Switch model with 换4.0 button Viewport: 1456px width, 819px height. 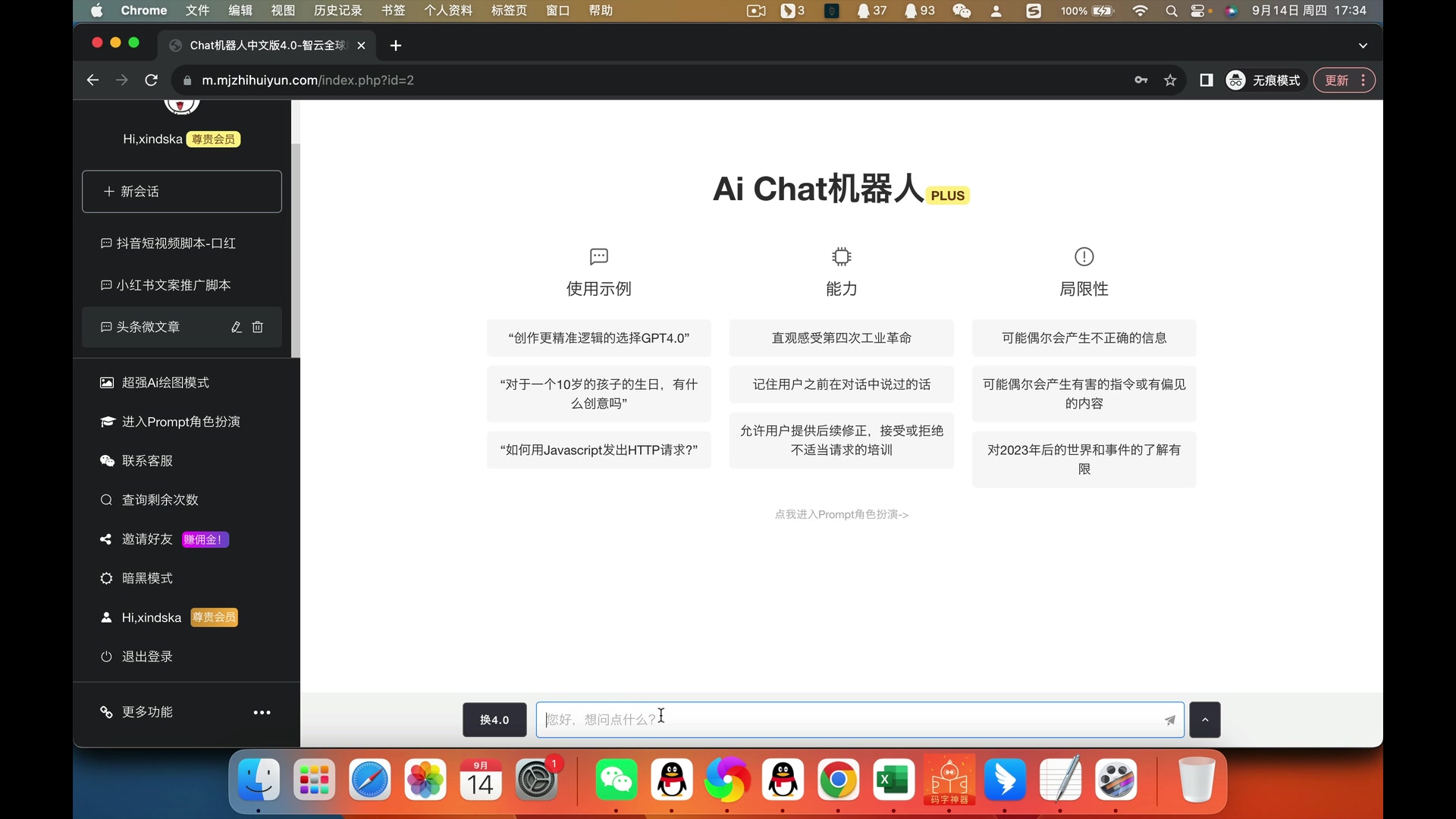(x=494, y=720)
